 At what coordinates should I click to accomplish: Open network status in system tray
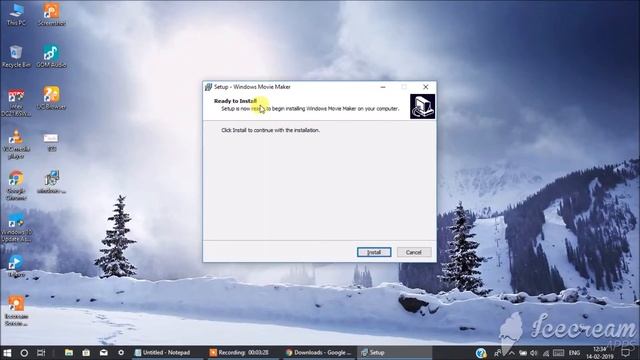tap(546, 353)
